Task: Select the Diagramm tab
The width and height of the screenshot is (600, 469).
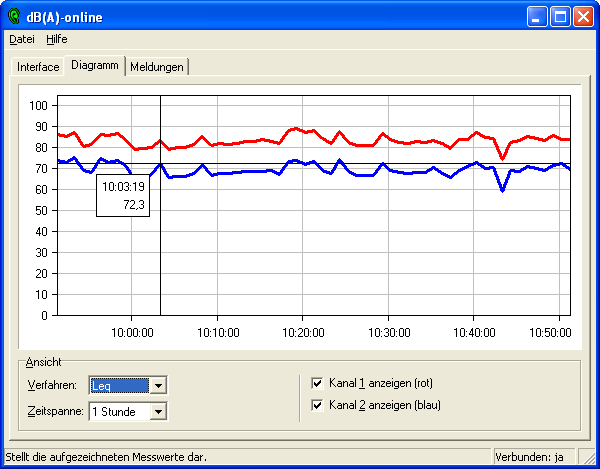Action: [x=95, y=65]
